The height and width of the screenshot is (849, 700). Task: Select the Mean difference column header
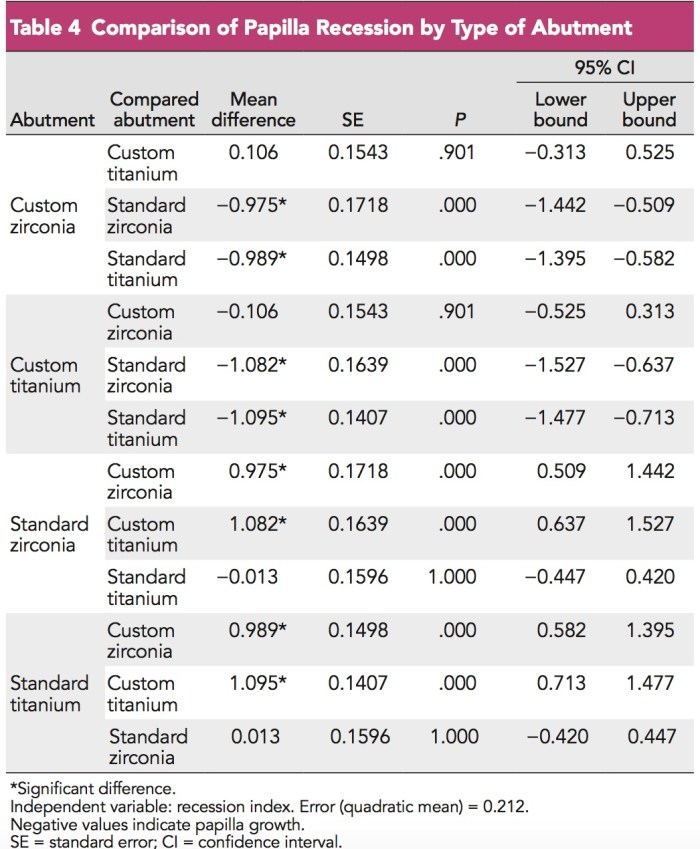253,109
